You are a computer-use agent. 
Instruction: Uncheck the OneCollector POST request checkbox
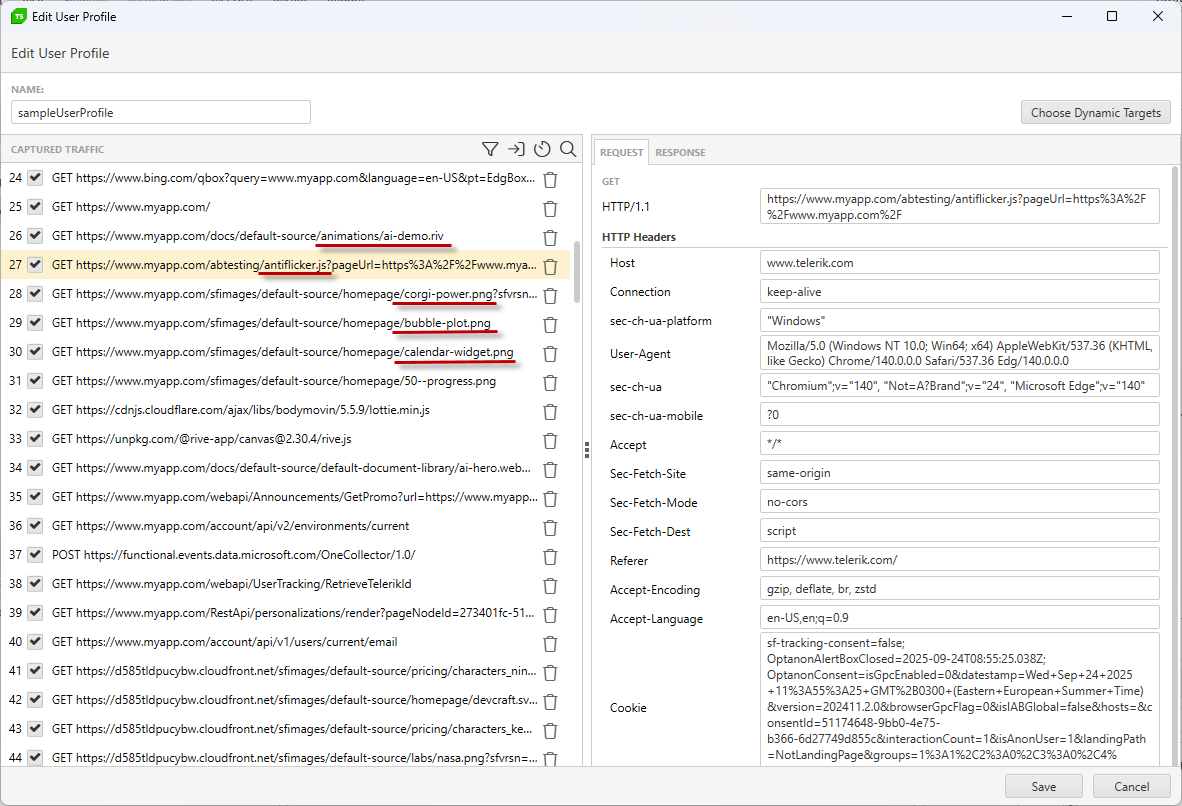click(37, 556)
